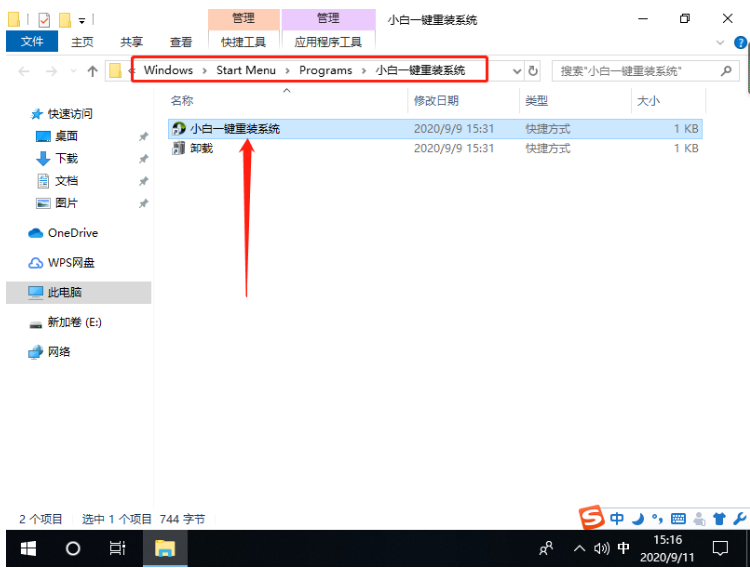The width and height of the screenshot is (750, 568).
Task: Unpin 图片 using its pin icon
Action: pyautogui.click(x=143, y=204)
